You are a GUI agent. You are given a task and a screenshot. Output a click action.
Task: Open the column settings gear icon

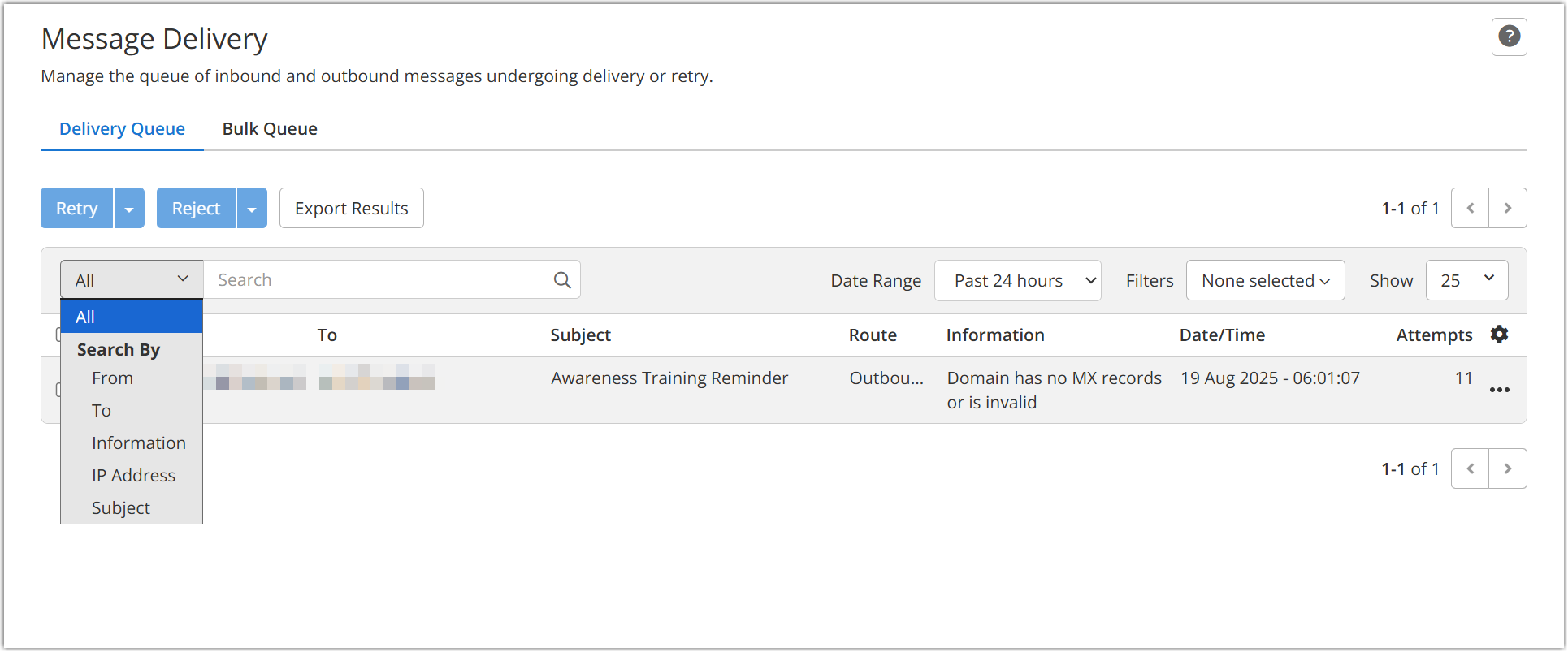coord(1499,334)
